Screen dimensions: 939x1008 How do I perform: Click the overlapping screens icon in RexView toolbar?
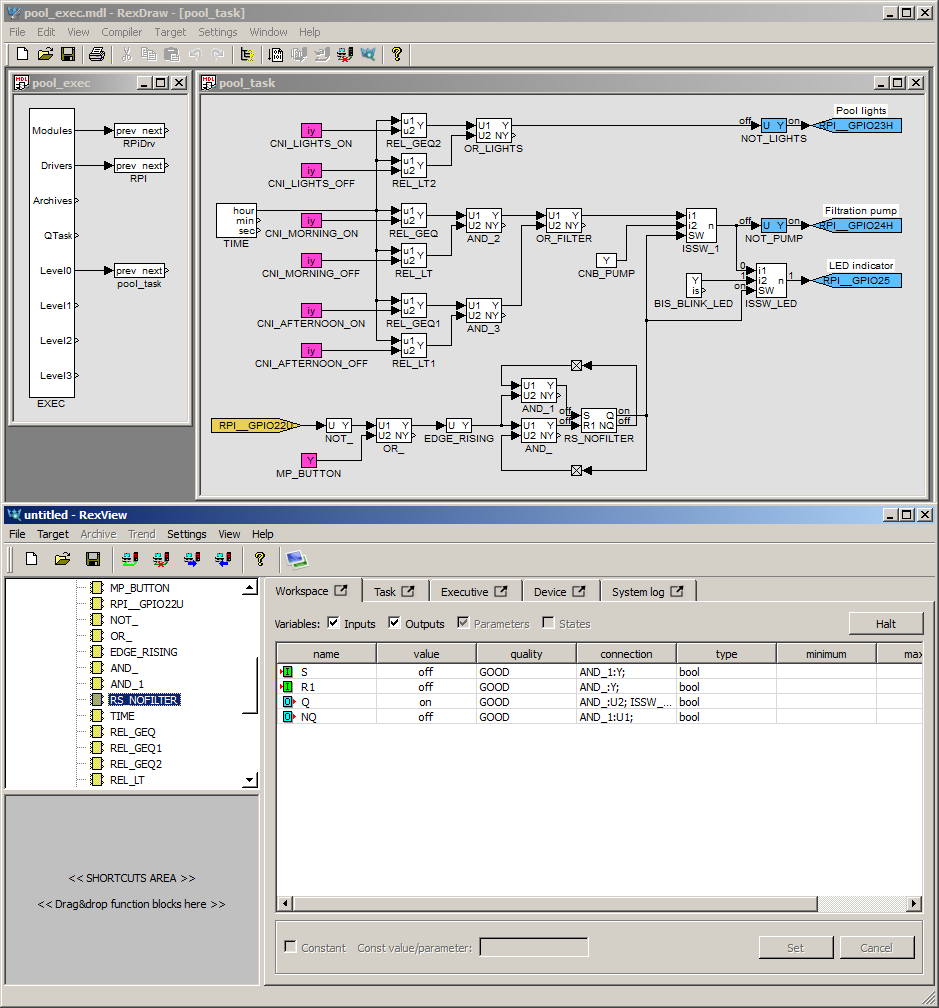pyautogui.click(x=297, y=559)
